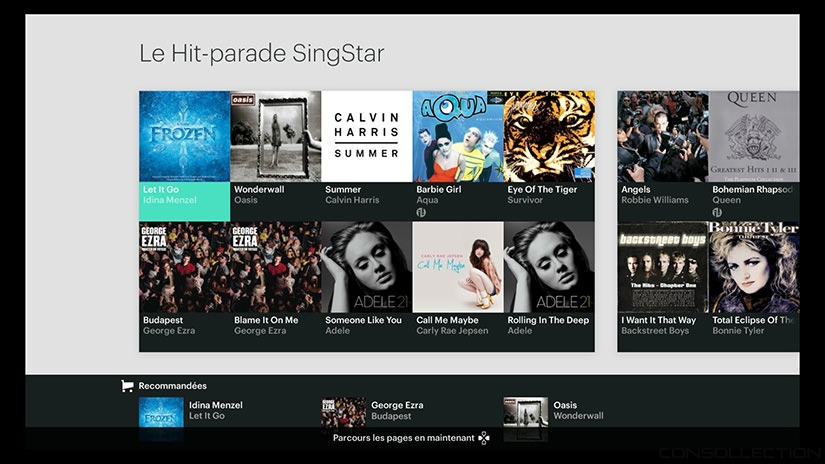
Task: Click the Wonderwall song title in the grid
Action: point(259,189)
